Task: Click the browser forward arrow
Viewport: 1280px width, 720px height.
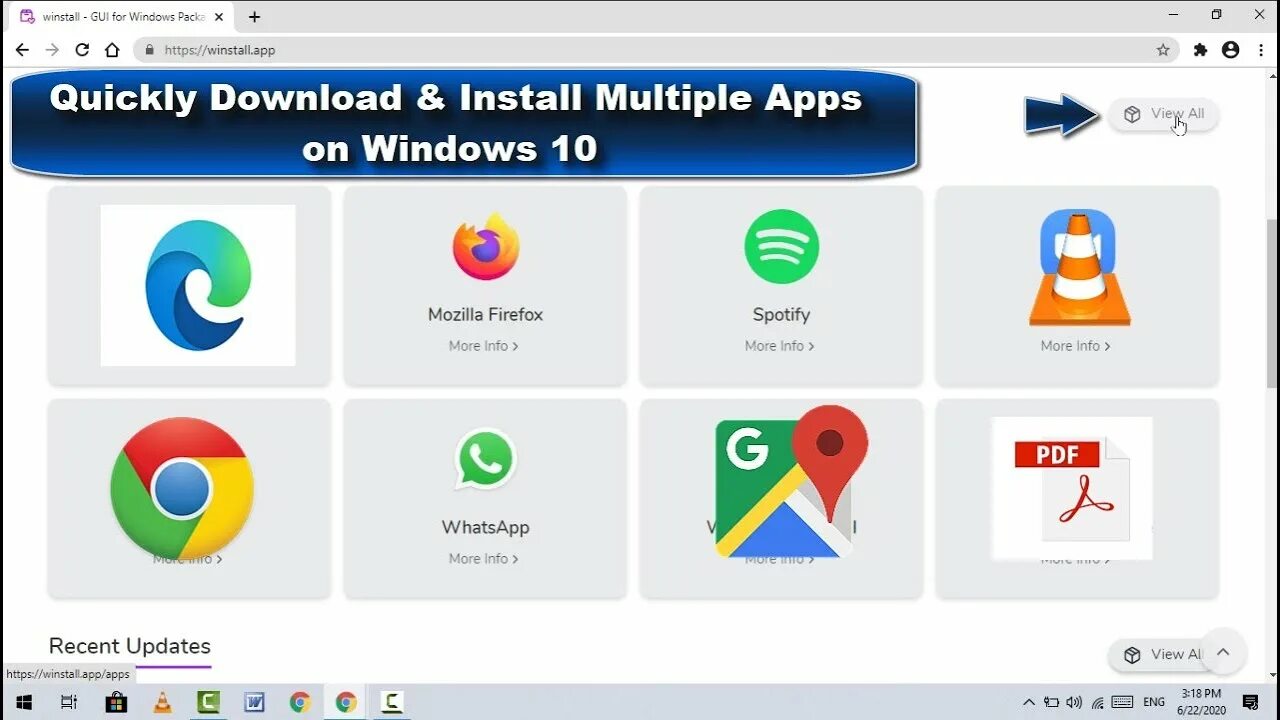Action: click(x=52, y=50)
